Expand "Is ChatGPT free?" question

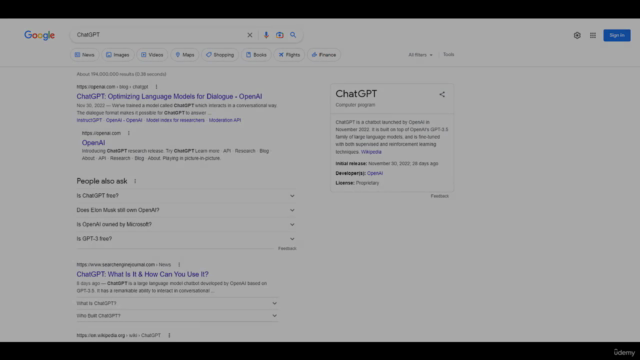[x=186, y=196]
